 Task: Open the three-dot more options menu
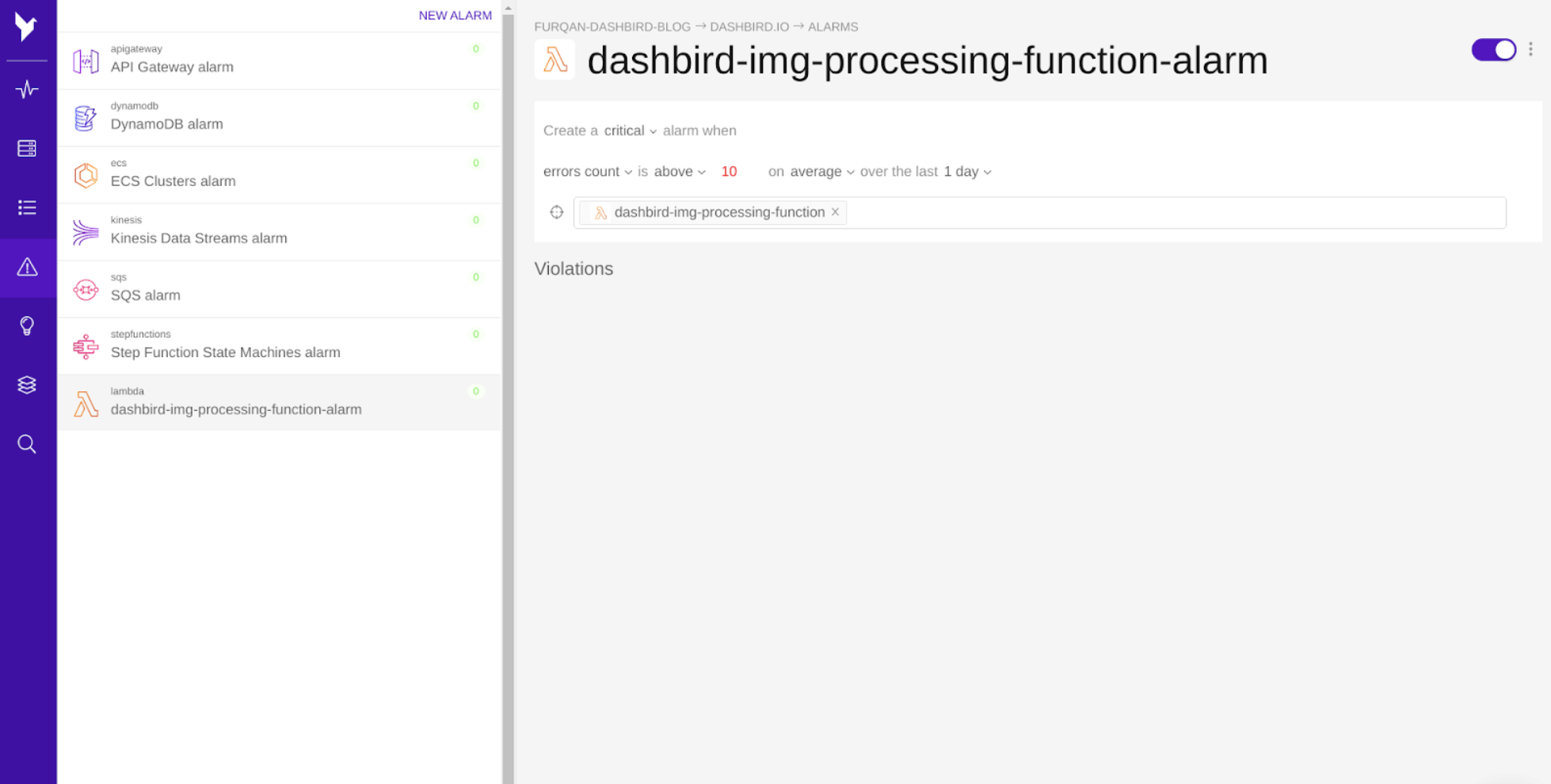coord(1530,50)
